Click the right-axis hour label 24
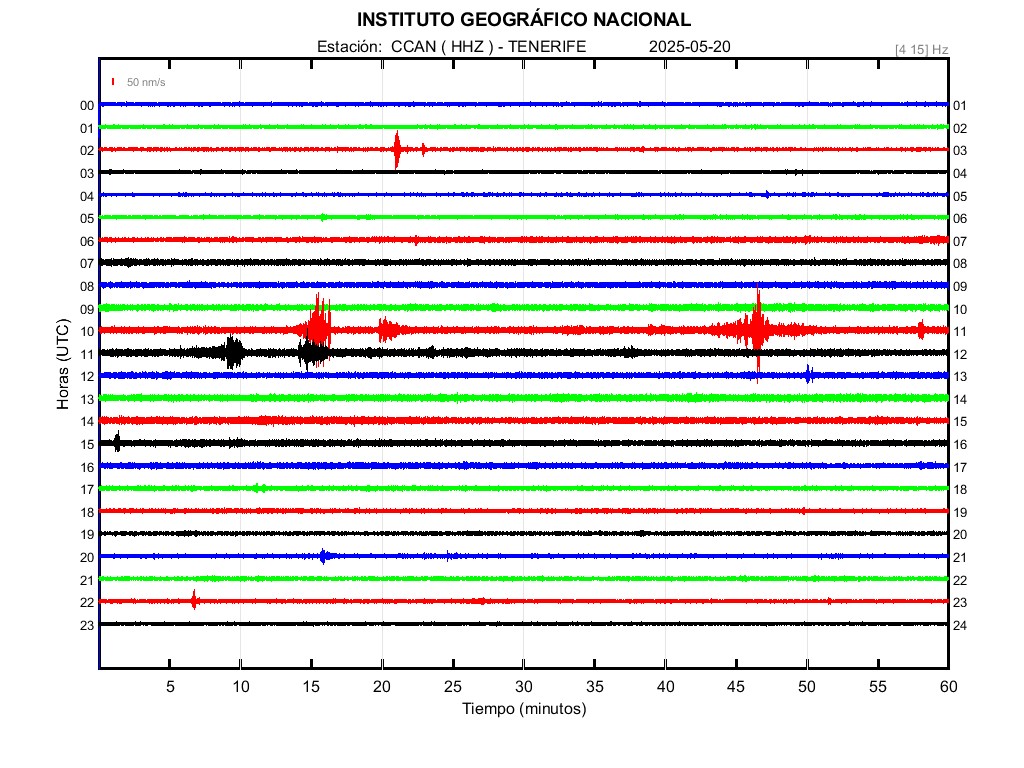Screen dimensions: 1024x768 pos(960,626)
